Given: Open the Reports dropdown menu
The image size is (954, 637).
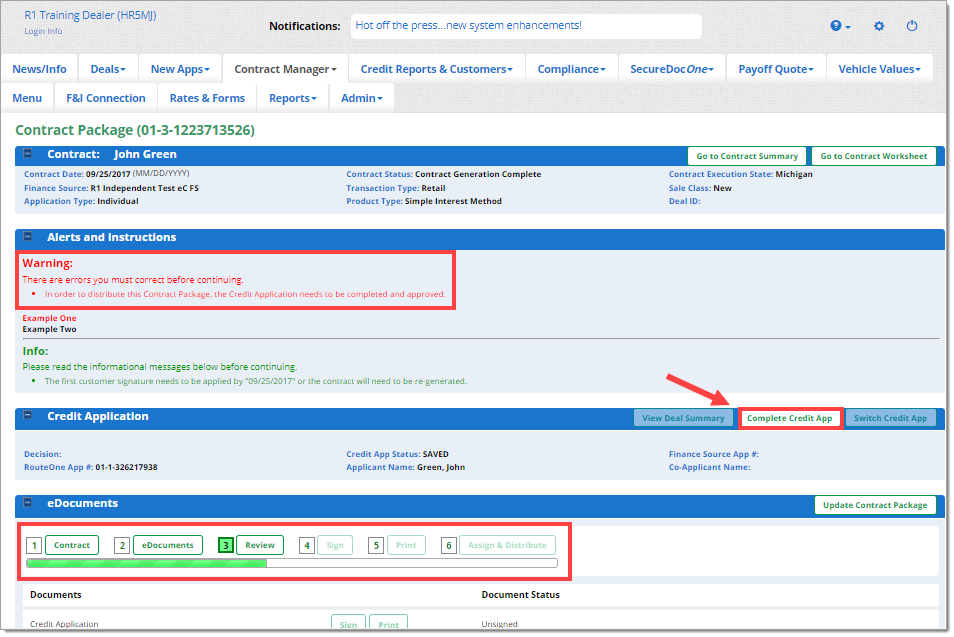Looking at the screenshot, I should [x=293, y=98].
